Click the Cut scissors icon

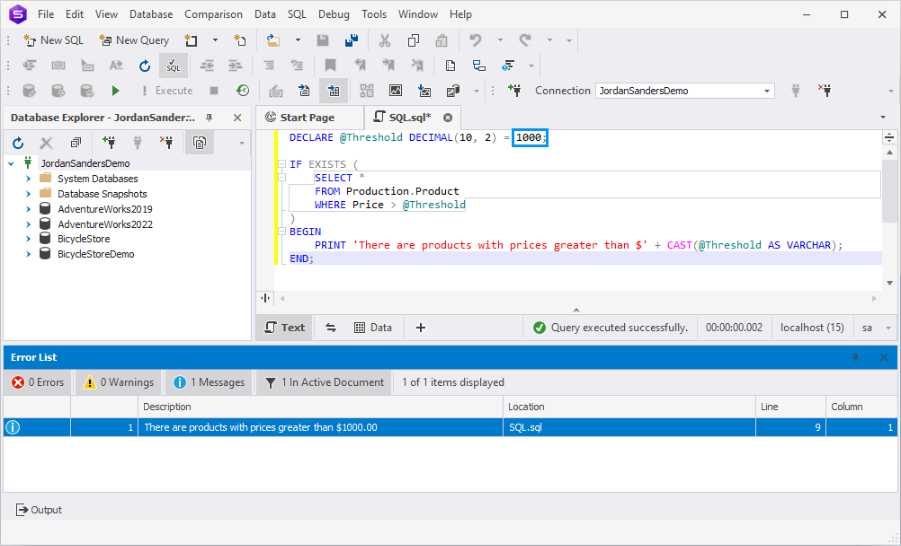(x=384, y=41)
